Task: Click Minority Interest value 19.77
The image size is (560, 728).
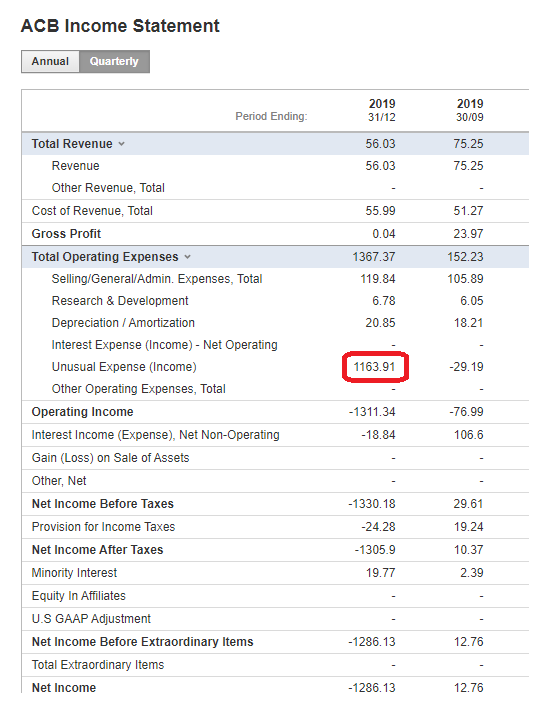Action: 380,572
